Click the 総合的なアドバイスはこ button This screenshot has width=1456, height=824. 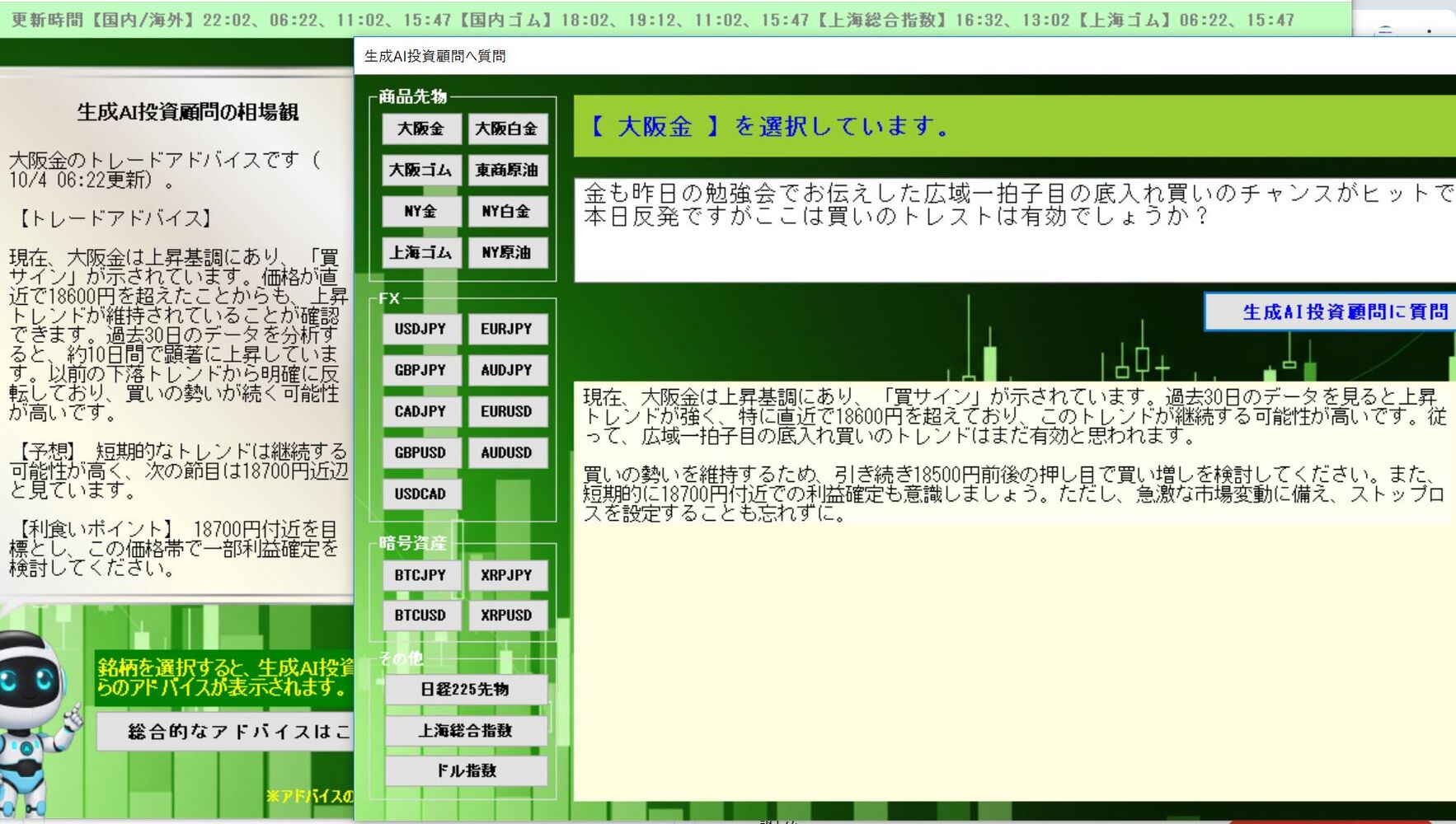(x=225, y=731)
